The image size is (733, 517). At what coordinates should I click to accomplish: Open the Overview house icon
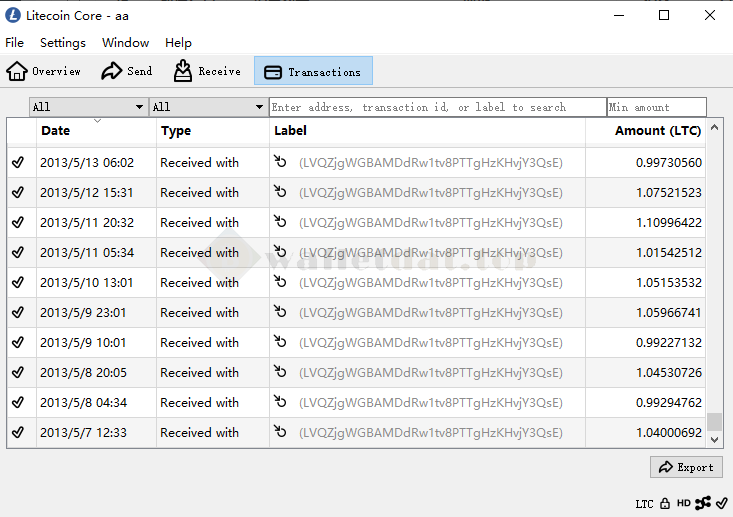point(17,71)
